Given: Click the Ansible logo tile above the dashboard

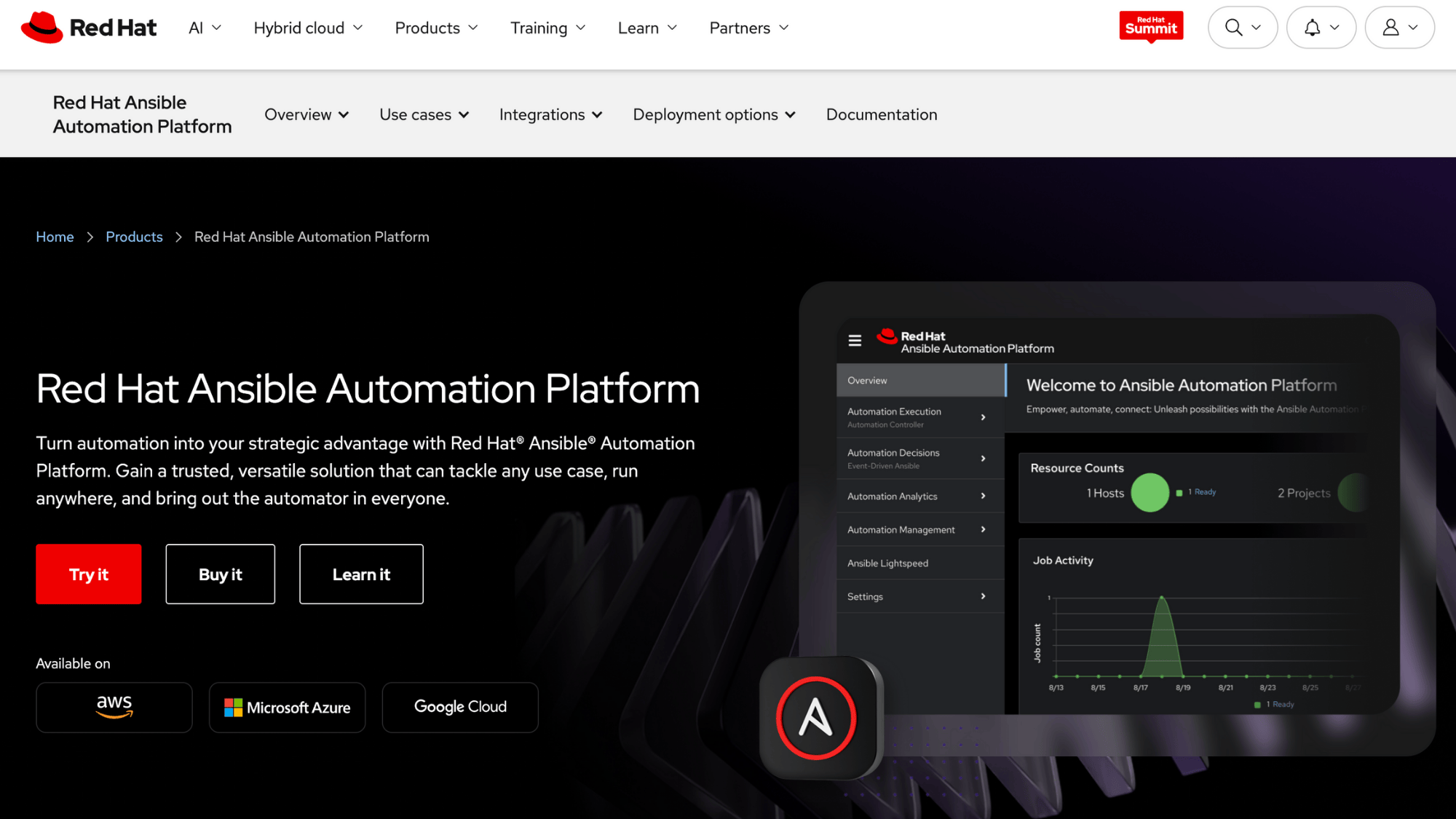Looking at the screenshot, I should pos(820,719).
